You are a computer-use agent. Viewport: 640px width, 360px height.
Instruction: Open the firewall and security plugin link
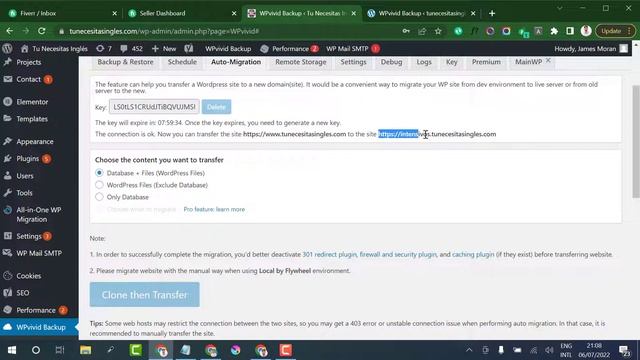[398, 254]
